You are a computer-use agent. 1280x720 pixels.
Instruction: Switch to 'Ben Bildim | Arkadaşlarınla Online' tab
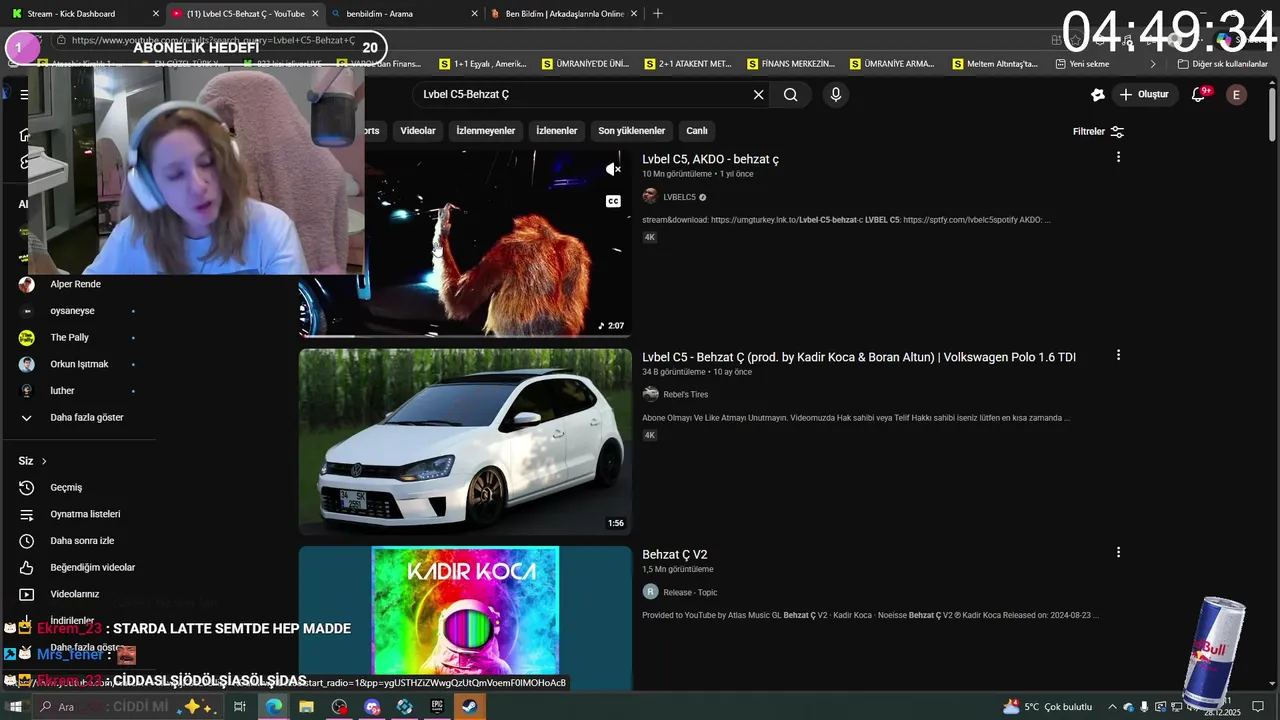(x=565, y=14)
